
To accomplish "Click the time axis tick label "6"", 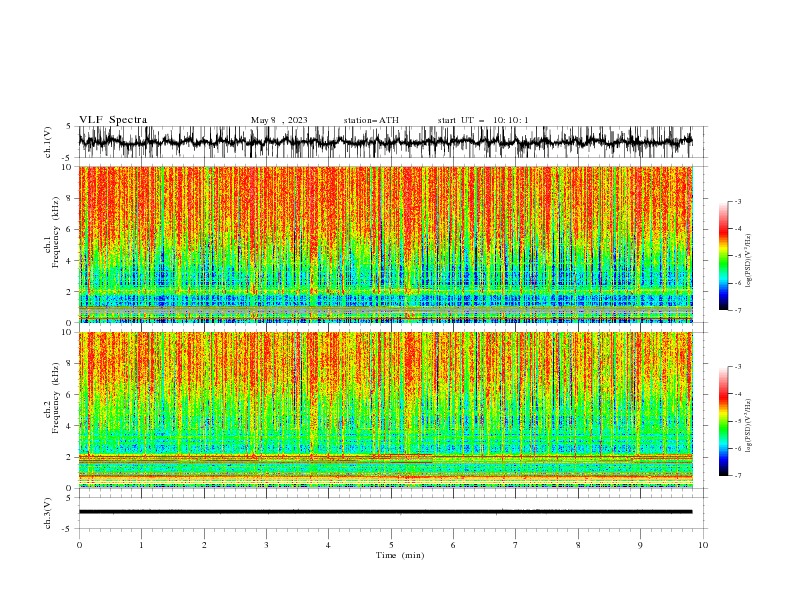I will pos(453,545).
